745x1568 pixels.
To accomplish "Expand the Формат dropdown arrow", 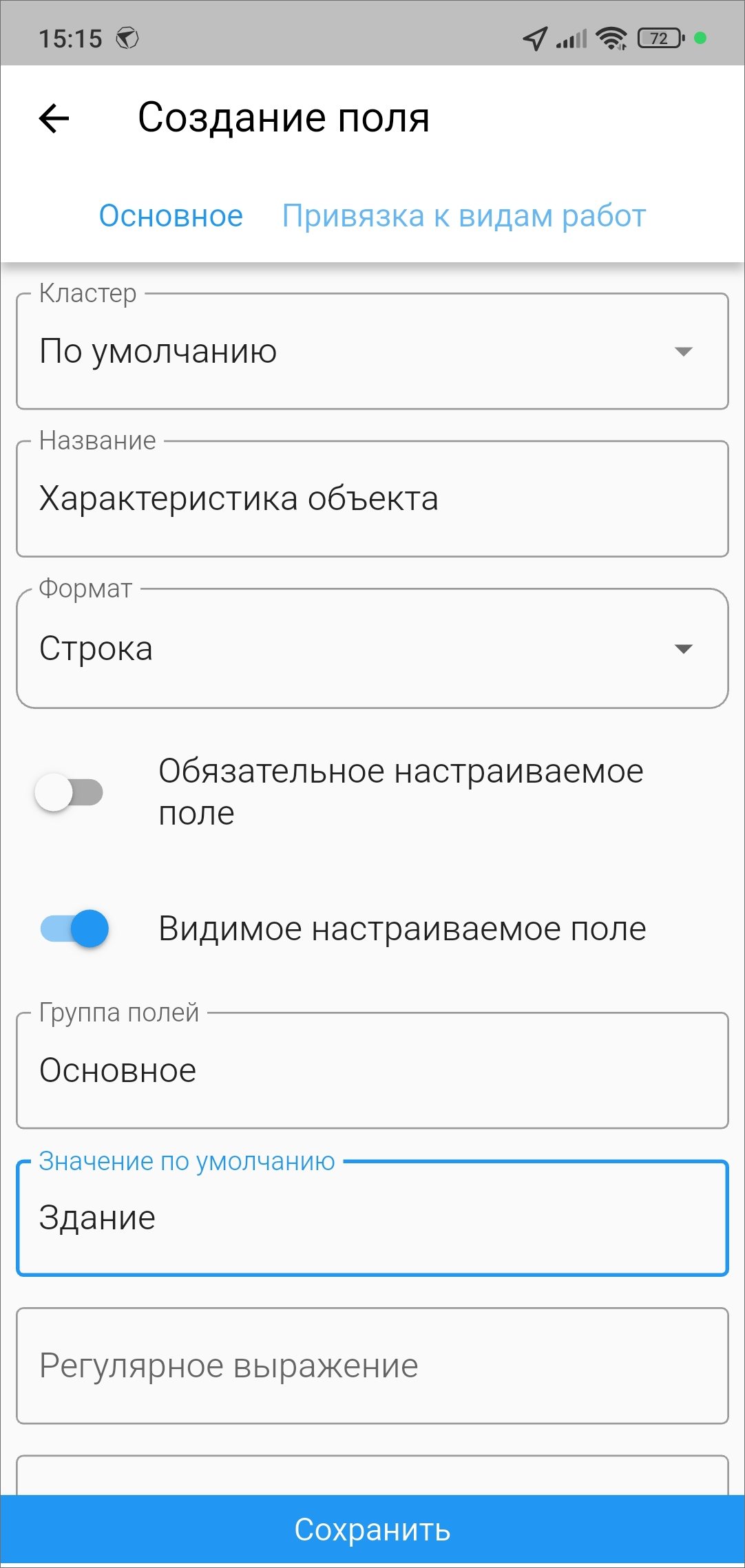I will 683,649.
